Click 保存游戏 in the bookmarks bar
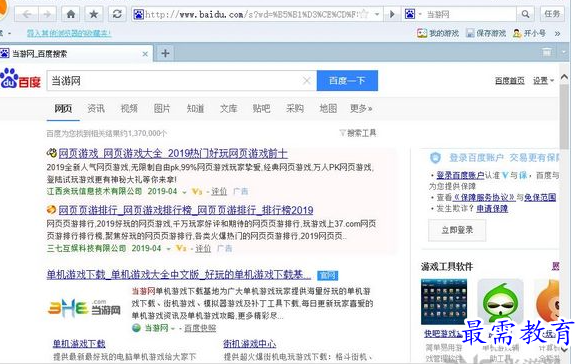Screen dimensions: 583x364 pyautogui.click(x=486, y=33)
